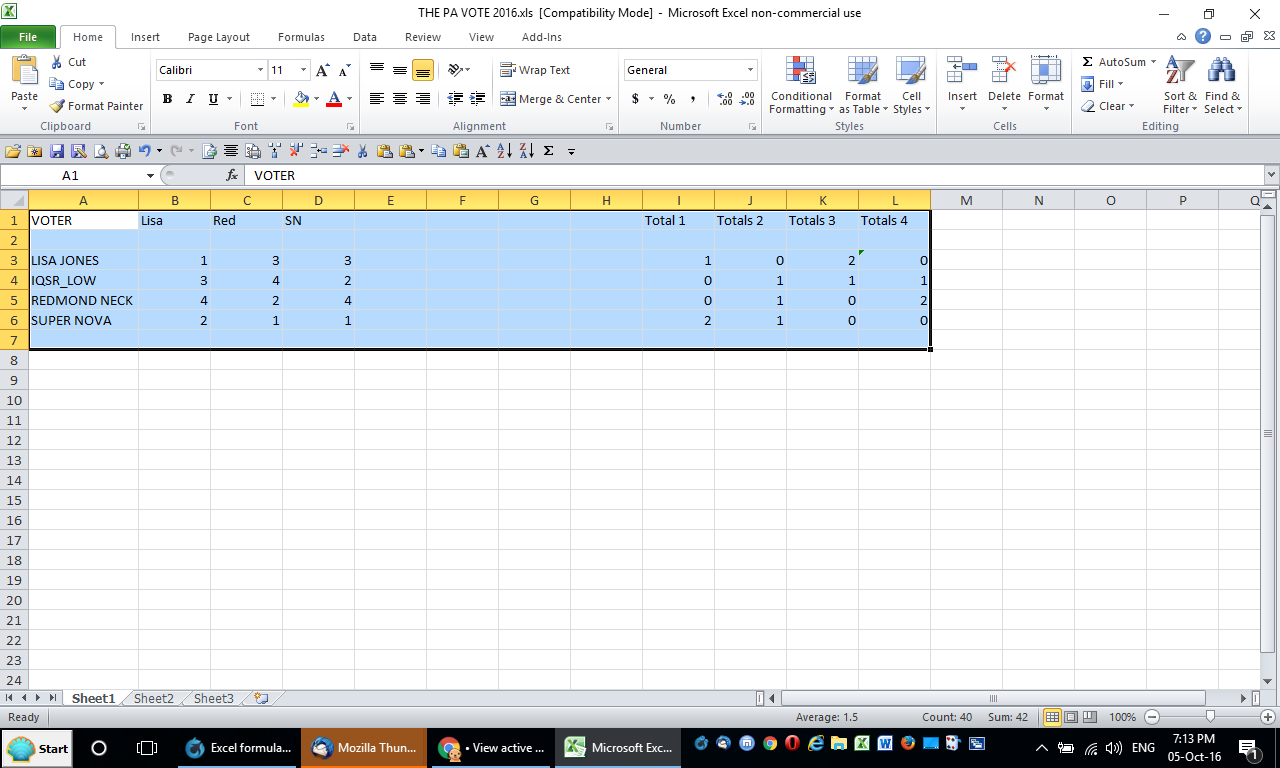Switch to the Page Layout ribbon tab
The width and height of the screenshot is (1280, 768).
[219, 37]
